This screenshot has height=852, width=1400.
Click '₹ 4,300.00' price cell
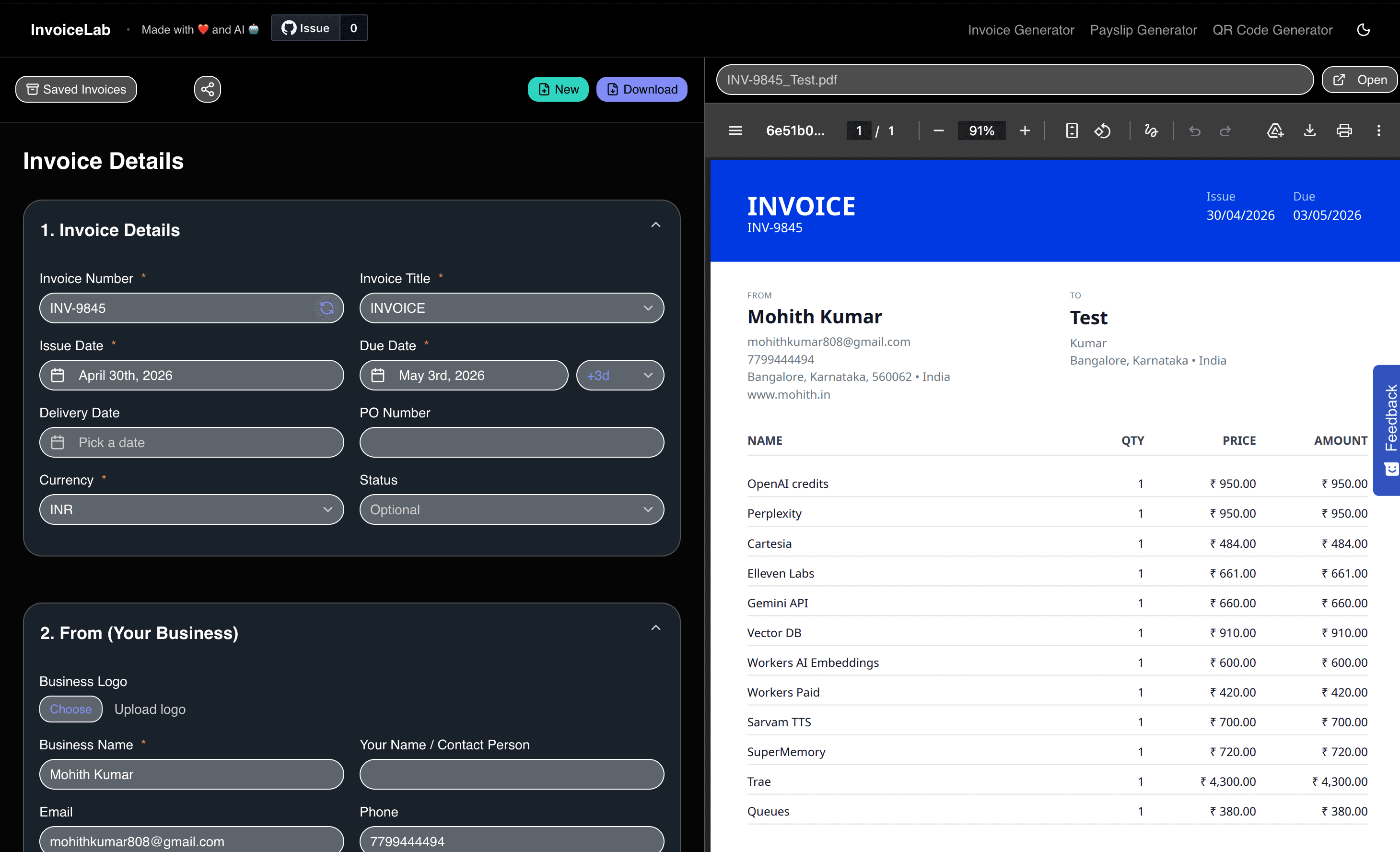(1228, 781)
